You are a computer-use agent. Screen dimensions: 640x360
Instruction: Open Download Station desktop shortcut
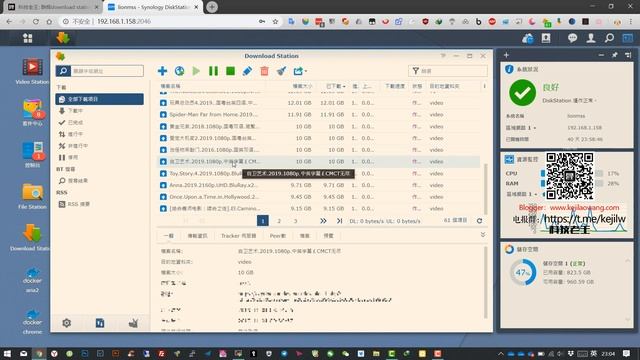point(31,237)
